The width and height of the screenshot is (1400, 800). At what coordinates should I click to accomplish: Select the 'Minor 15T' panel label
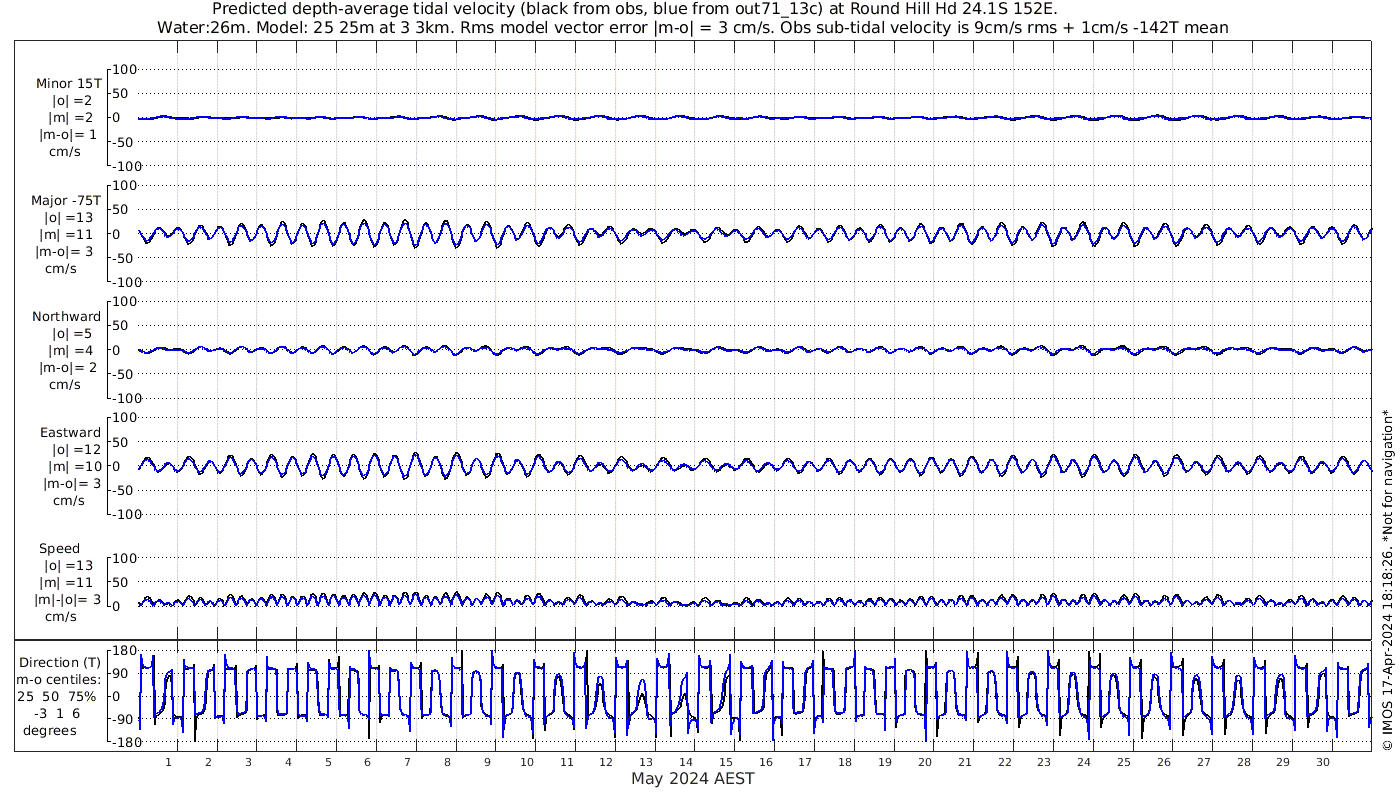pyautogui.click(x=69, y=84)
